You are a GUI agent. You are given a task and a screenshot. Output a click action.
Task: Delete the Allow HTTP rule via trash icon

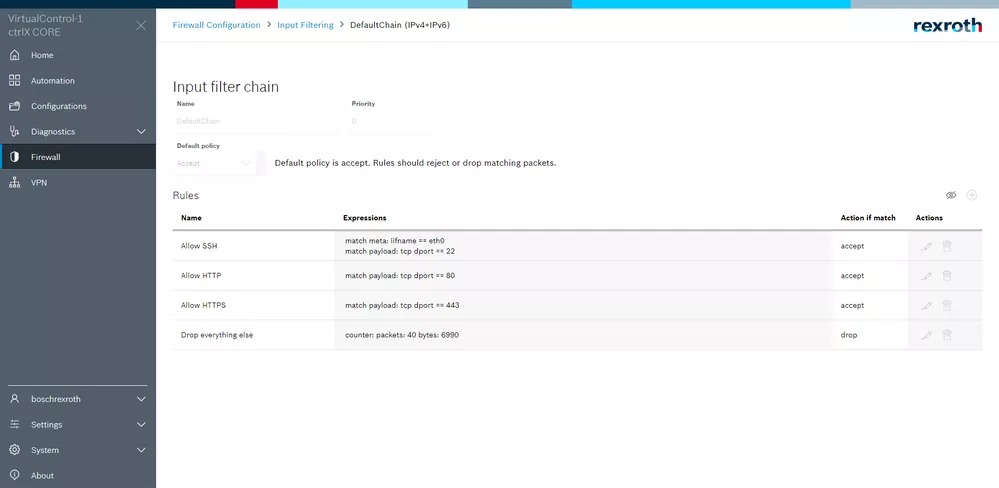click(x=947, y=276)
